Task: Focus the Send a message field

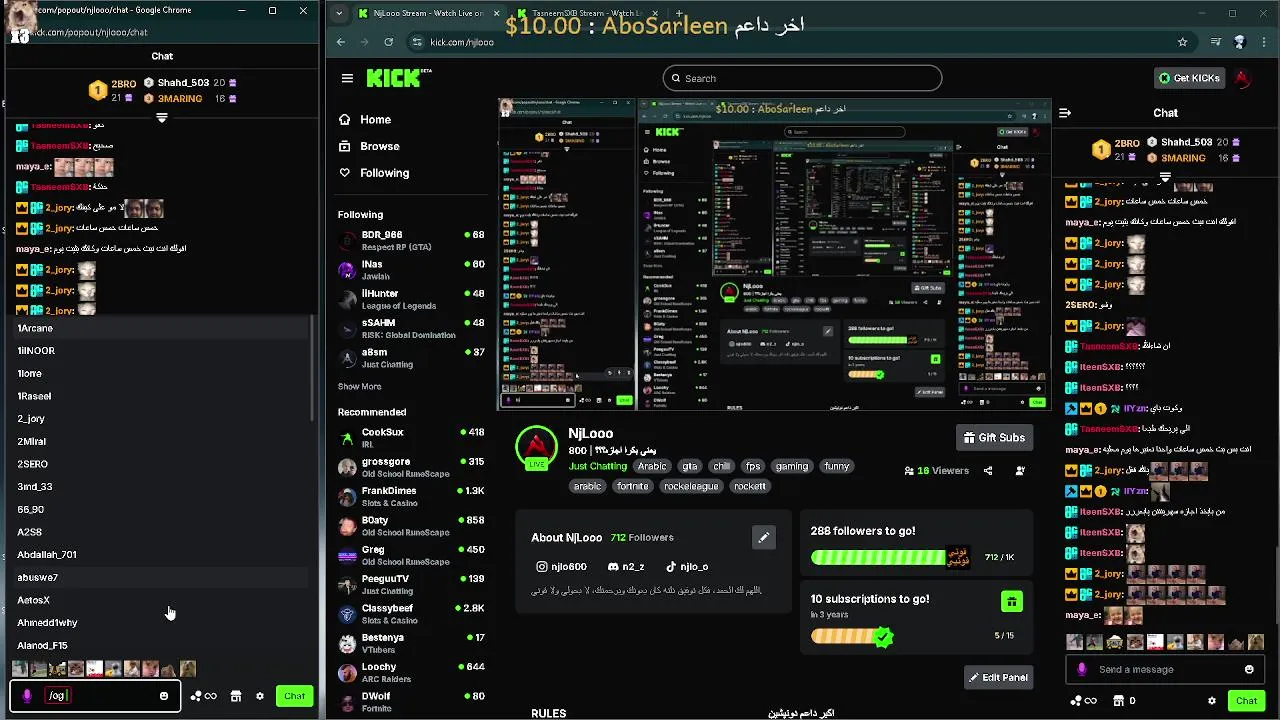Action: [1166, 669]
